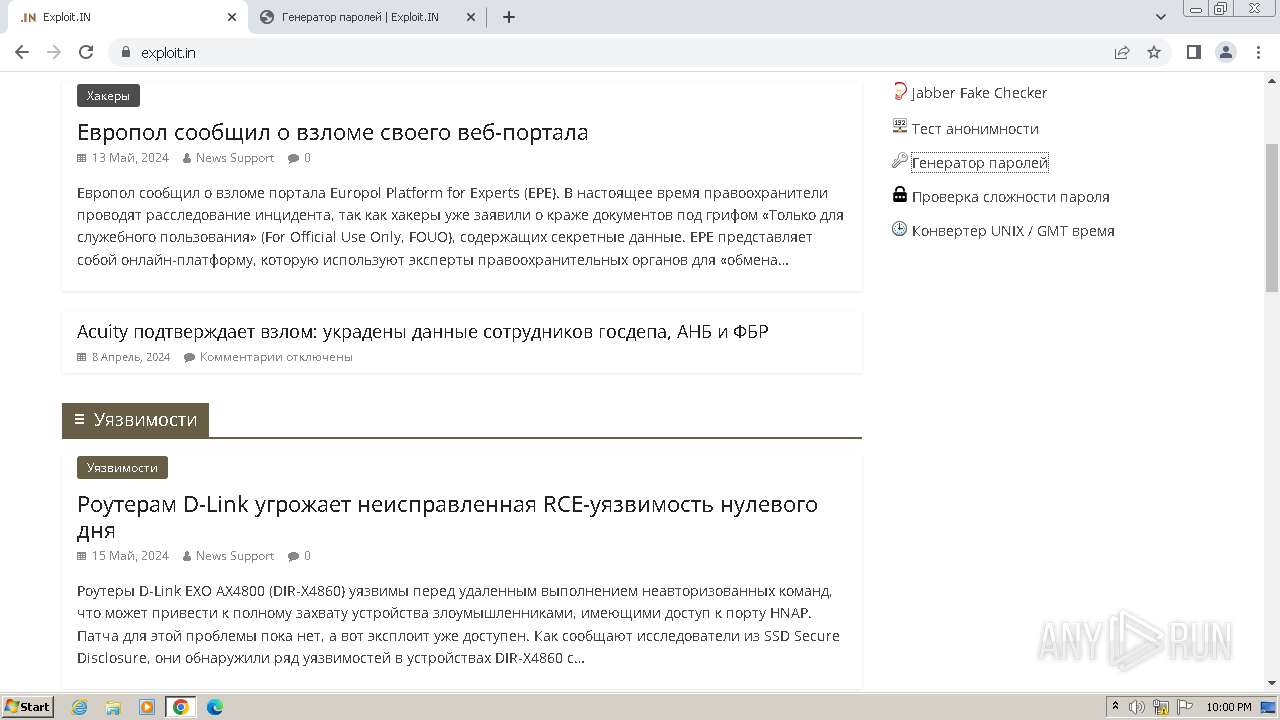
Task: Click the Уязвимости section heading
Action: pos(135,420)
